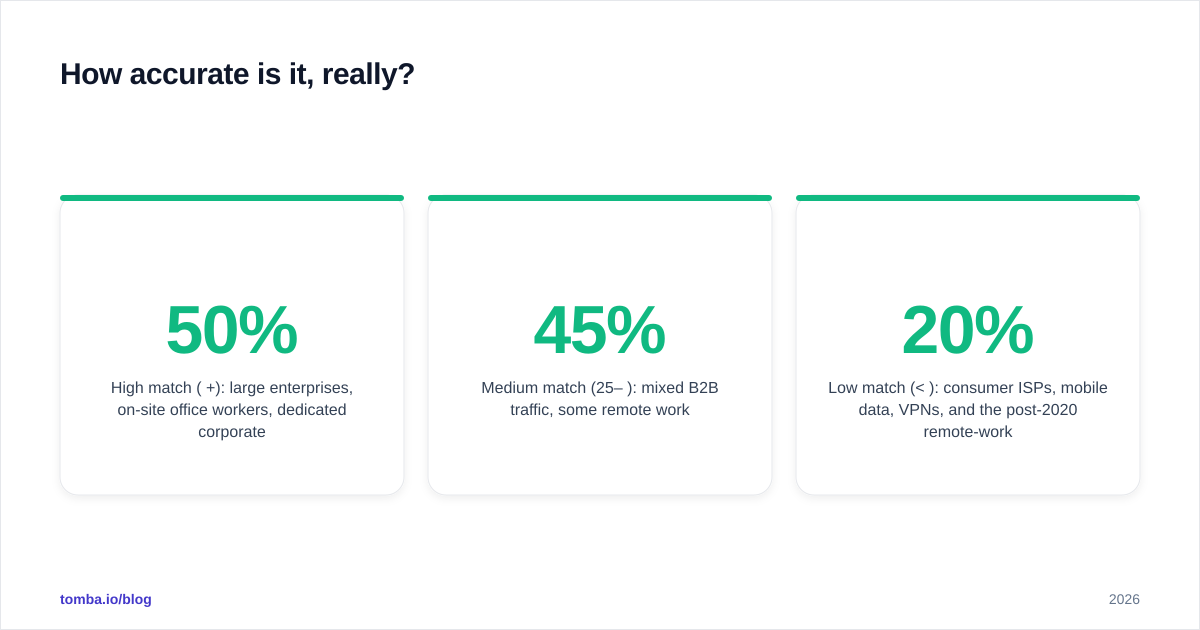Click "traffic, some remote work" text line

600,410
